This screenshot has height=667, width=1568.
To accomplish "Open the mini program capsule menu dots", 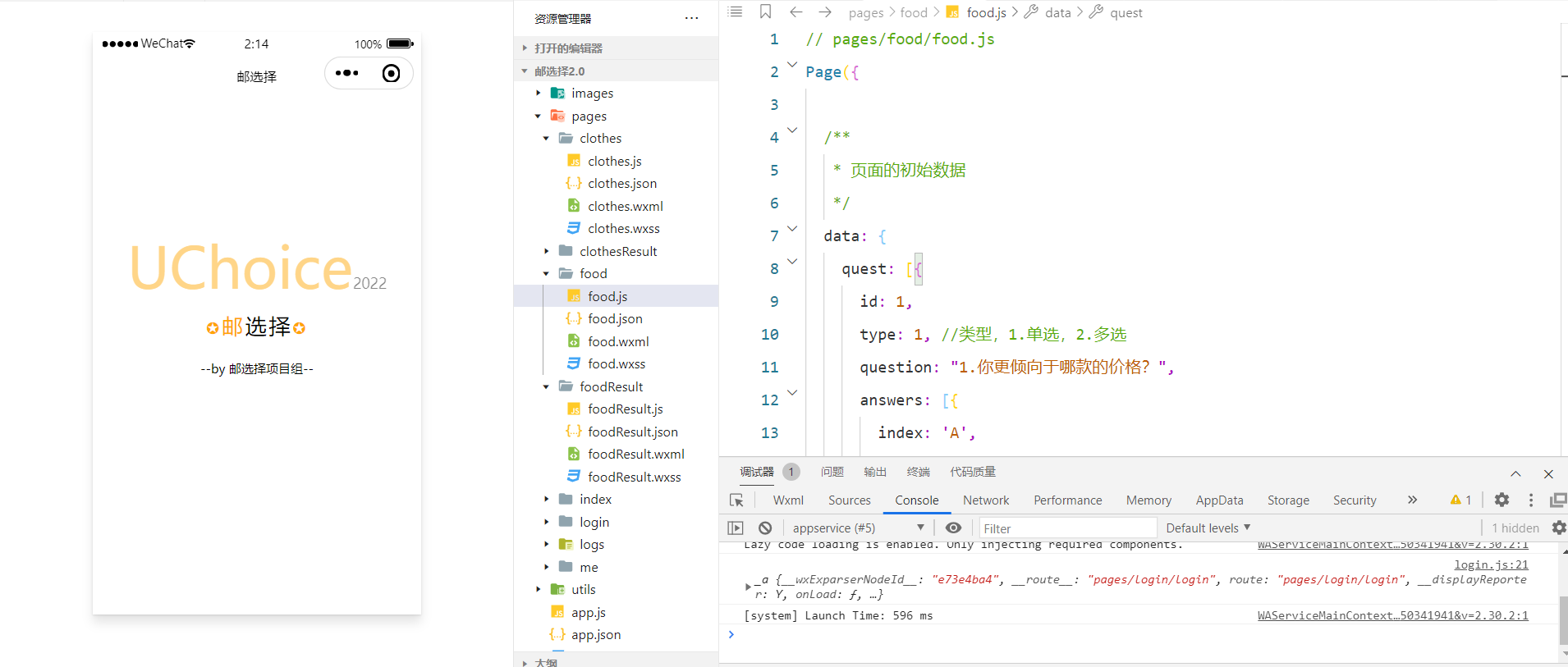I will coord(346,73).
